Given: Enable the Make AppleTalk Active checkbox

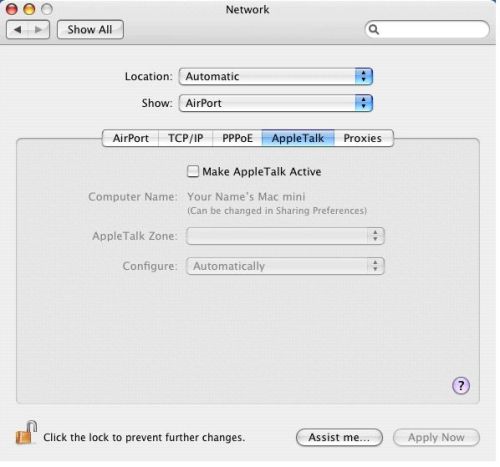Looking at the screenshot, I should [193, 172].
